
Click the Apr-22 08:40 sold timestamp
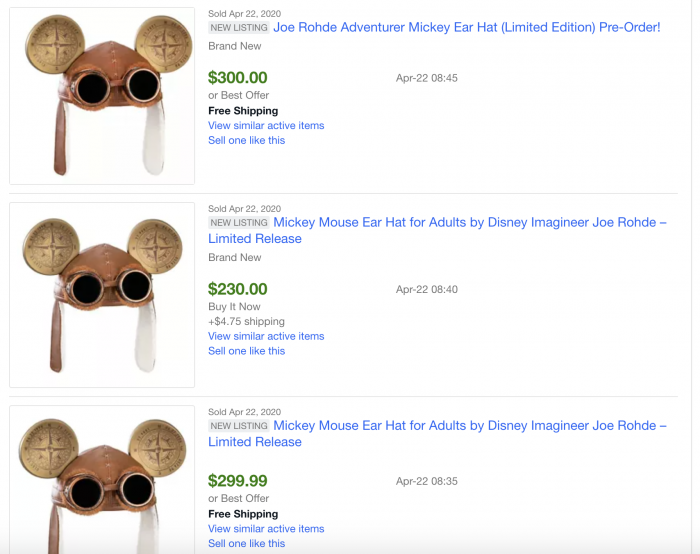pyautogui.click(x=427, y=290)
